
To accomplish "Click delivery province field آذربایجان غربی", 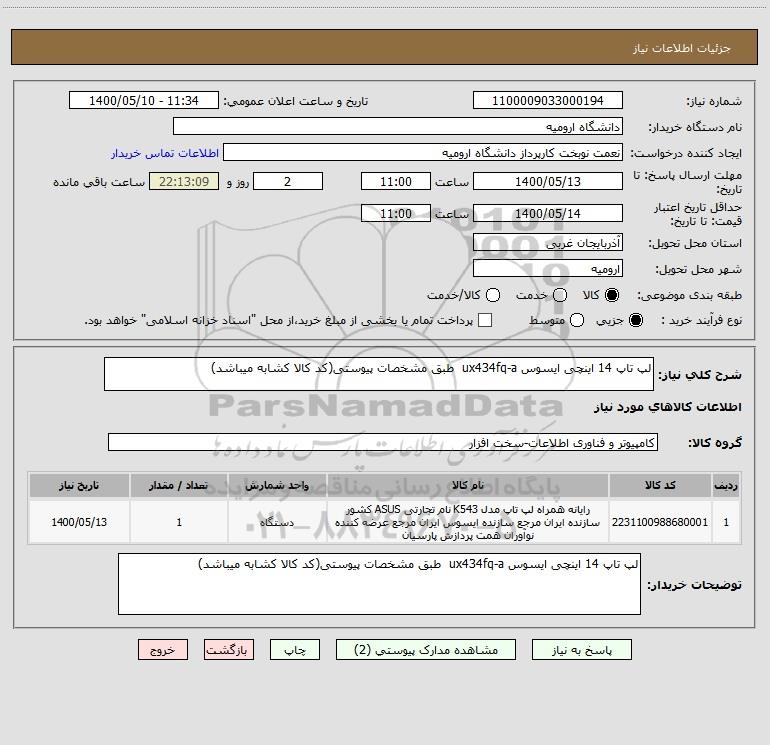I will click(548, 242).
